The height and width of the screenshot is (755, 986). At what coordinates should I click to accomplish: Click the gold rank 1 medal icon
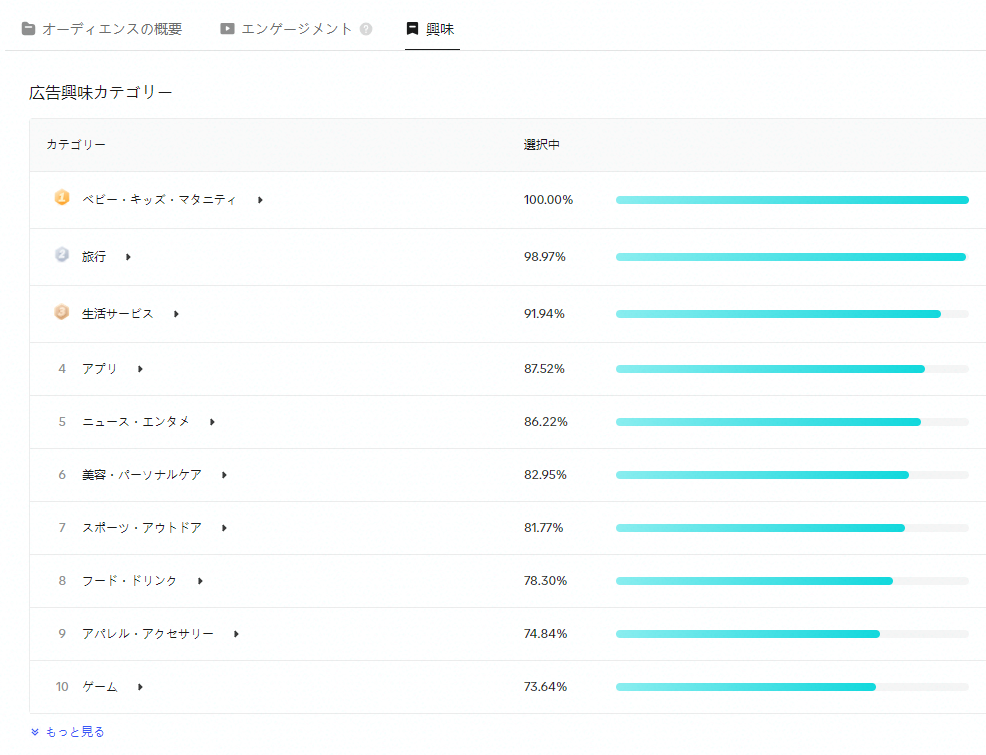click(x=62, y=198)
